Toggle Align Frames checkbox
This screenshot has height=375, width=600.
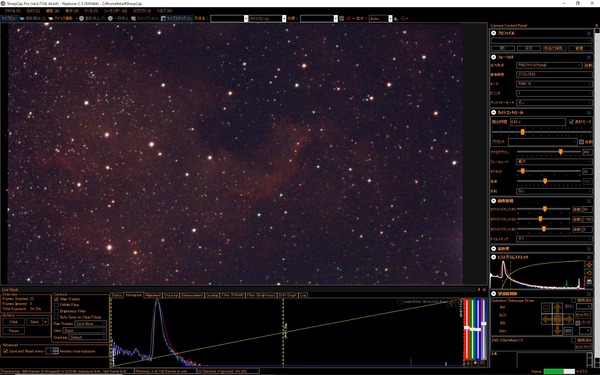56,299
